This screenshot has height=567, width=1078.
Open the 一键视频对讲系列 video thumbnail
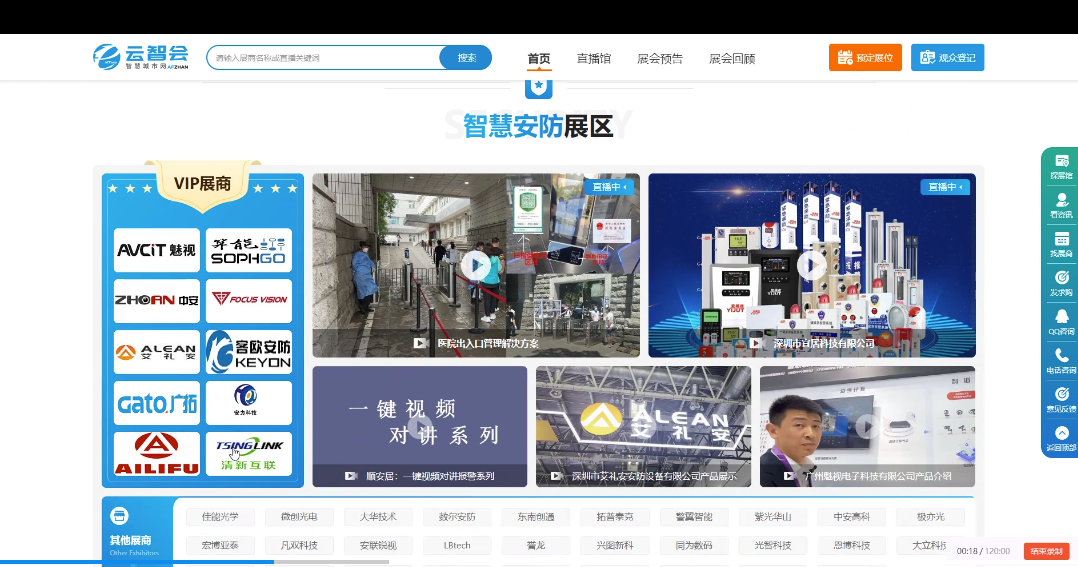[x=419, y=426]
